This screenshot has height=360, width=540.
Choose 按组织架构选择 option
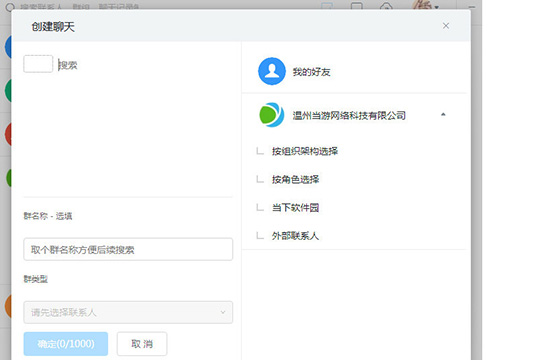[x=305, y=151]
